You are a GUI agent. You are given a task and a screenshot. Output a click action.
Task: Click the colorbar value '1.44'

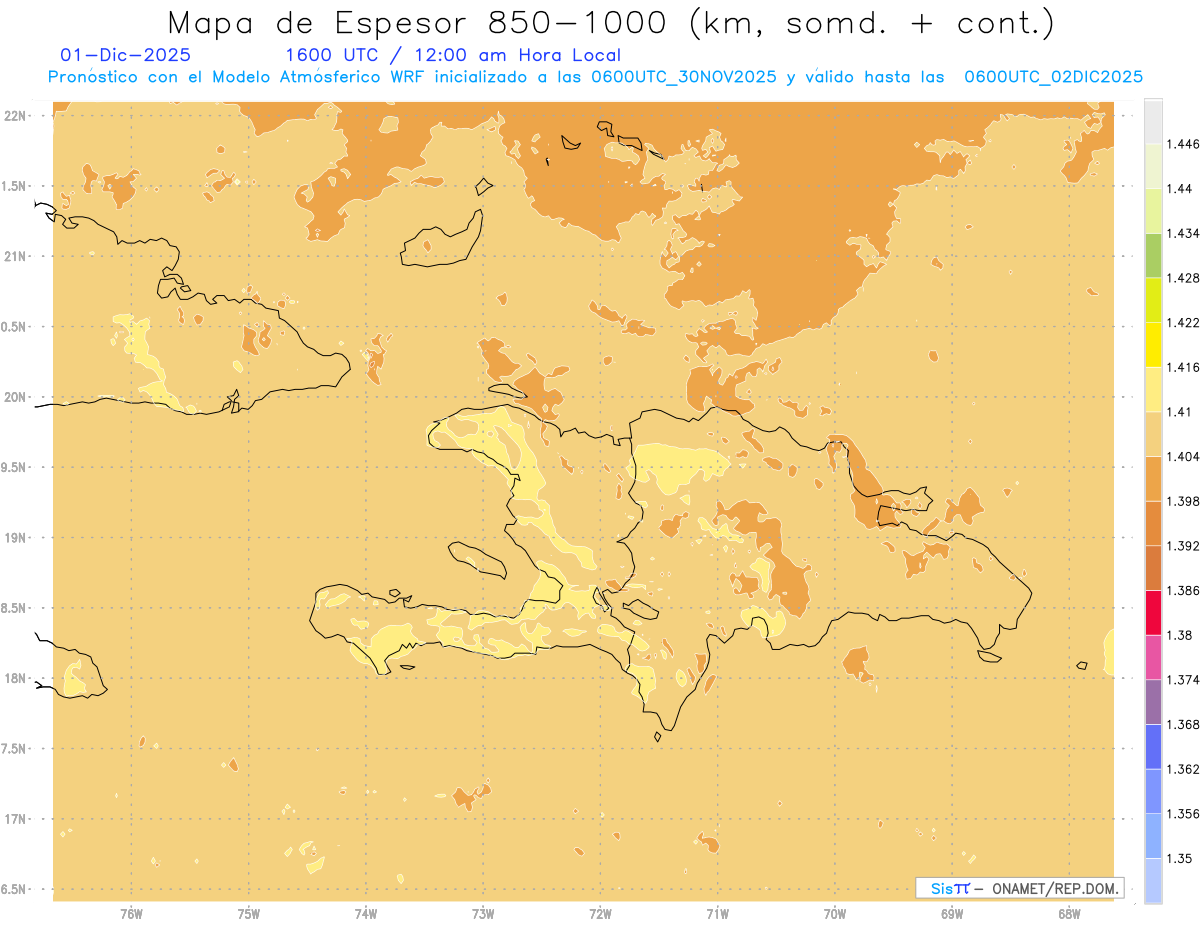(x=1180, y=188)
